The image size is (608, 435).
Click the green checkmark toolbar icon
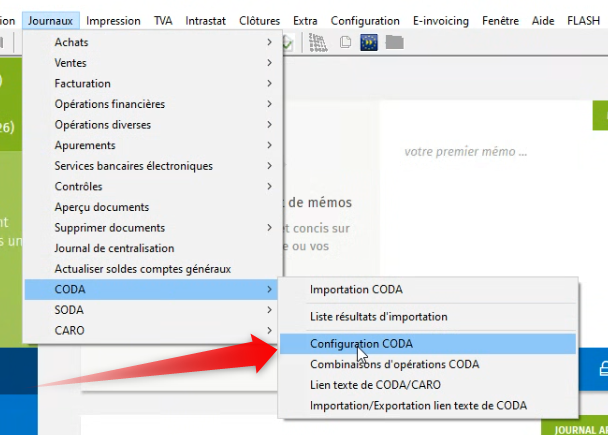tap(289, 42)
